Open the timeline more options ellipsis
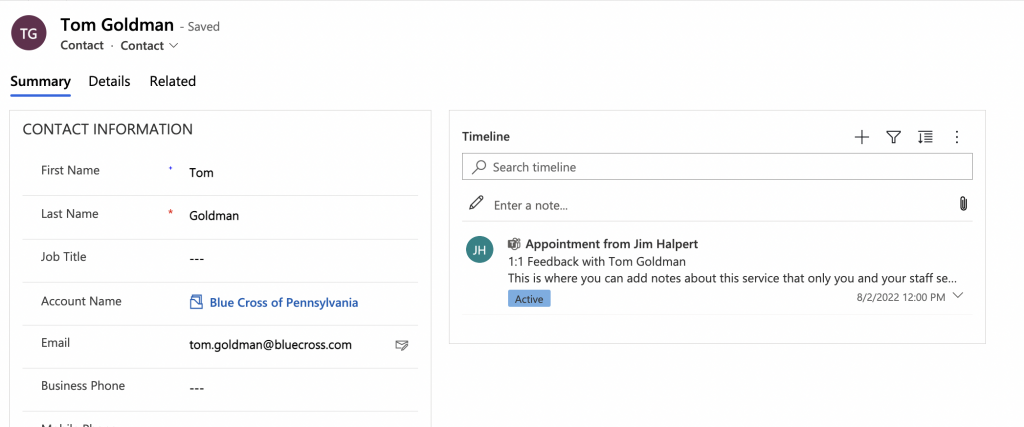The width and height of the screenshot is (1024, 427). (x=957, y=137)
